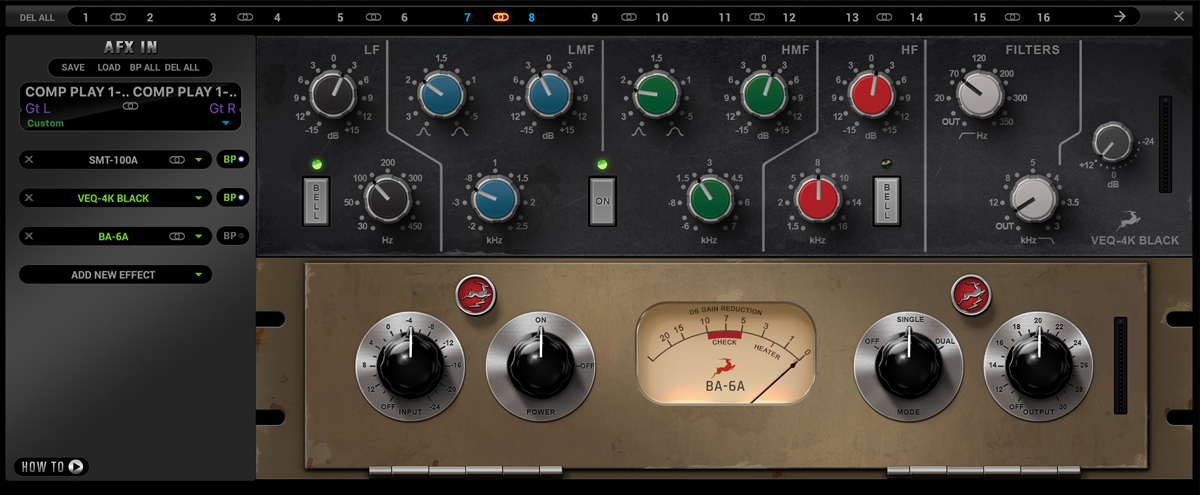
Task: Expand the ADD NEW EFFECT dropdown
Action: pyautogui.click(x=115, y=274)
